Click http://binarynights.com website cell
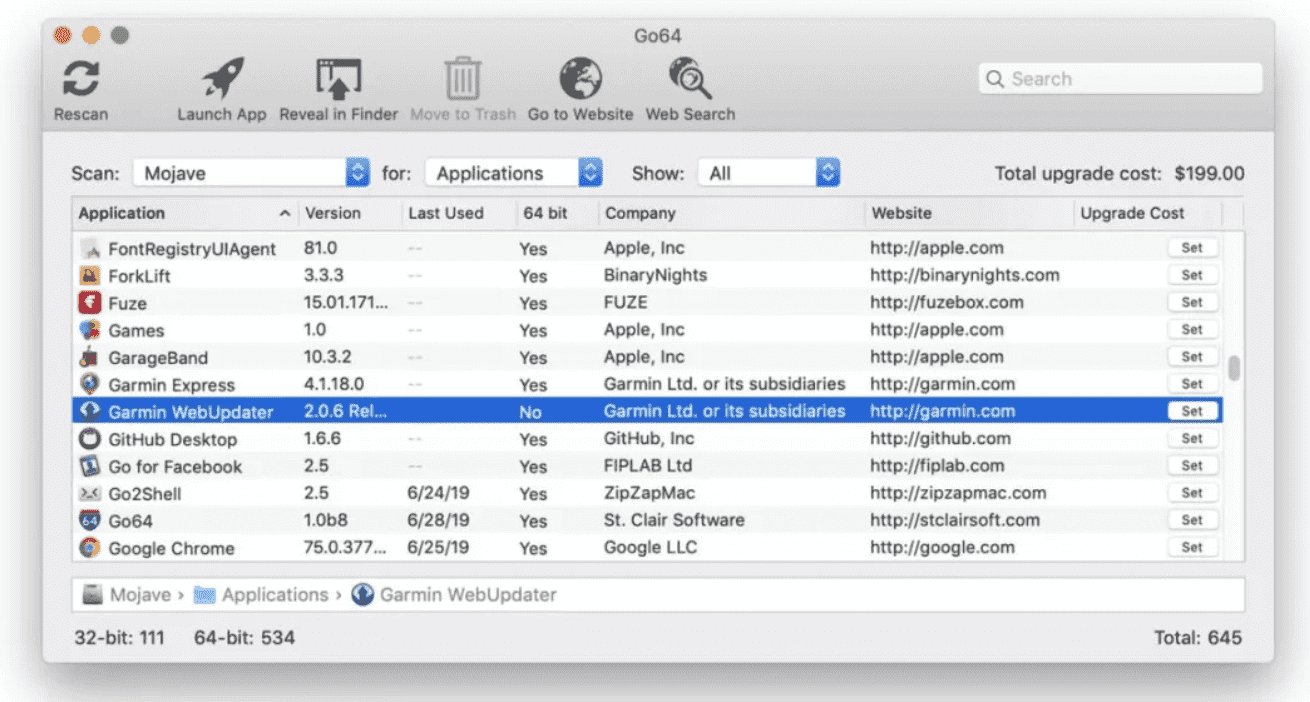1310x702 pixels. (x=964, y=275)
